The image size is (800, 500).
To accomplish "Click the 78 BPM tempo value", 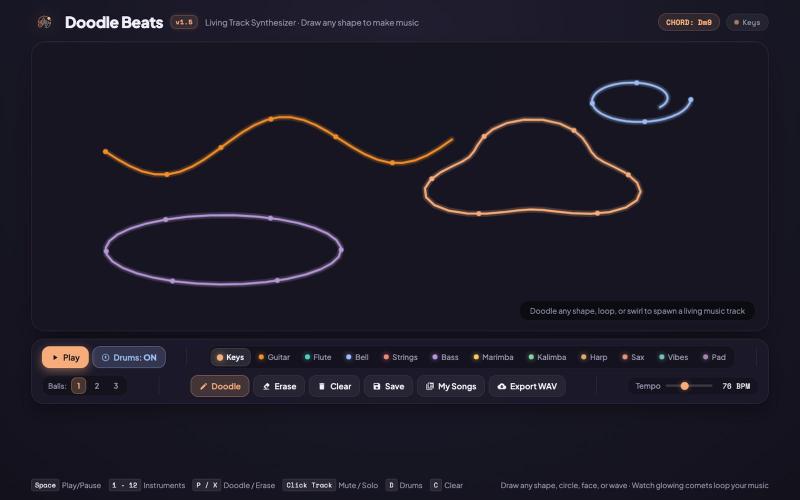I will [736, 386].
